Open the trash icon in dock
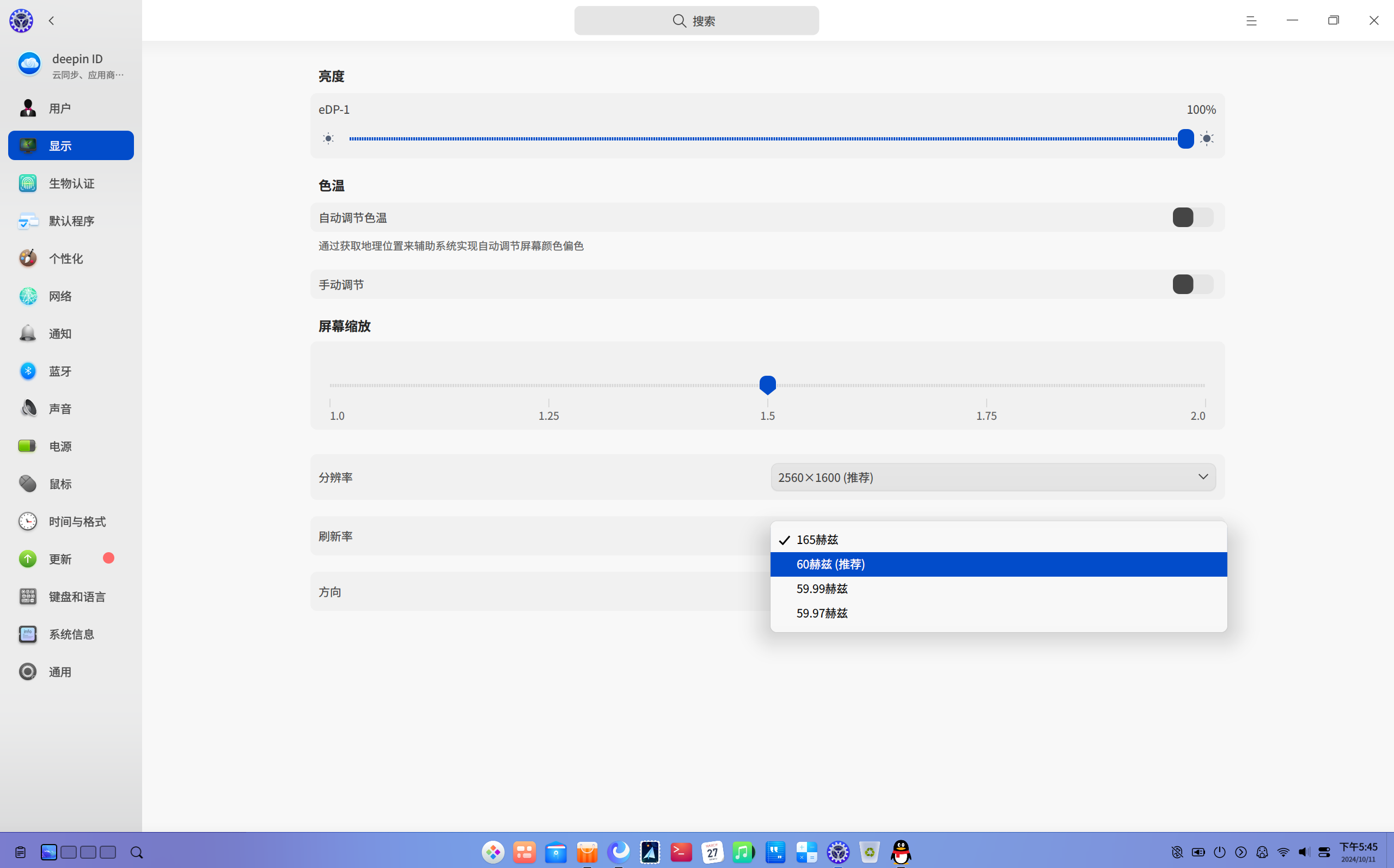Viewport: 1394px width, 868px height. [870, 852]
